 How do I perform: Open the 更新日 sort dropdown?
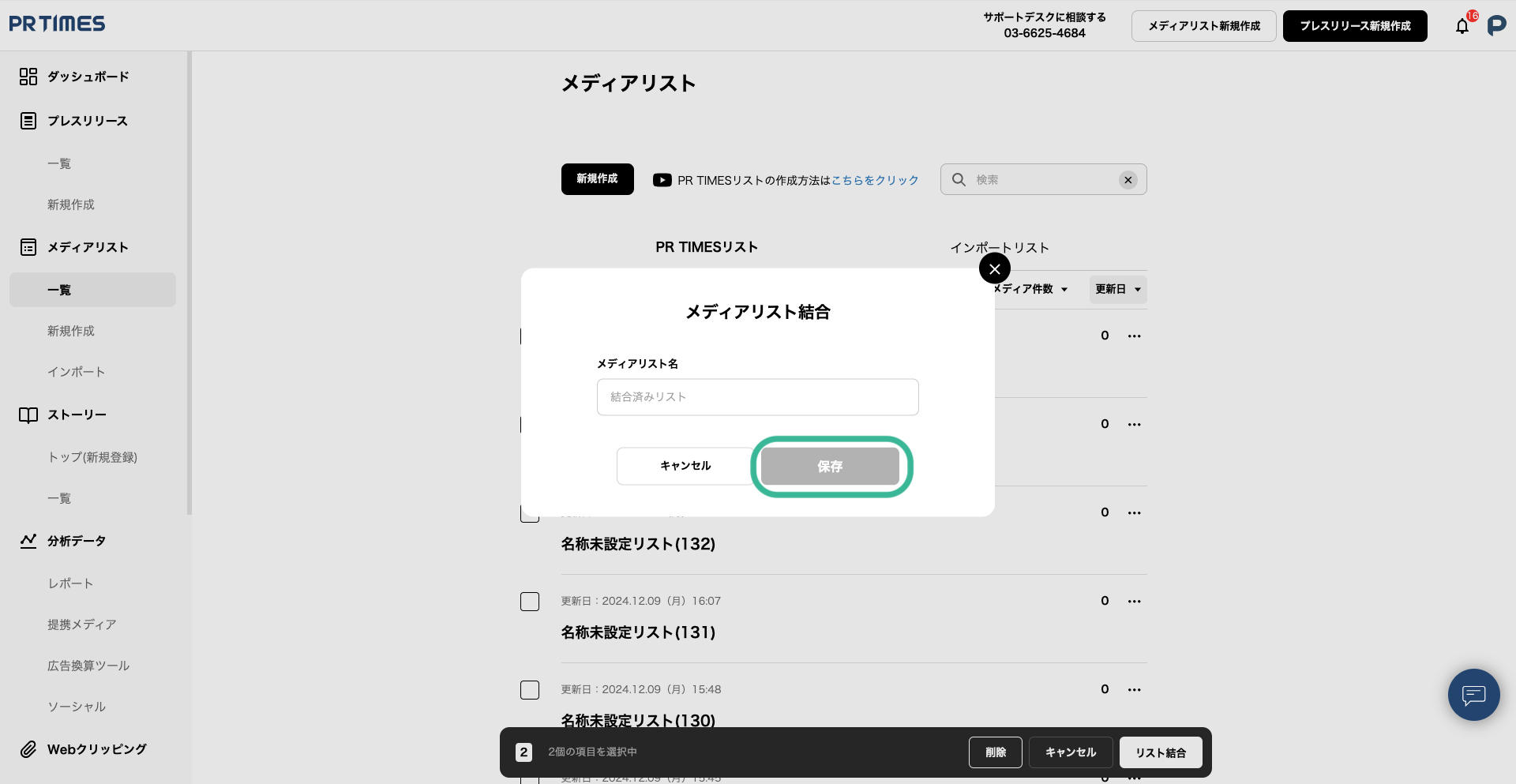1118,289
